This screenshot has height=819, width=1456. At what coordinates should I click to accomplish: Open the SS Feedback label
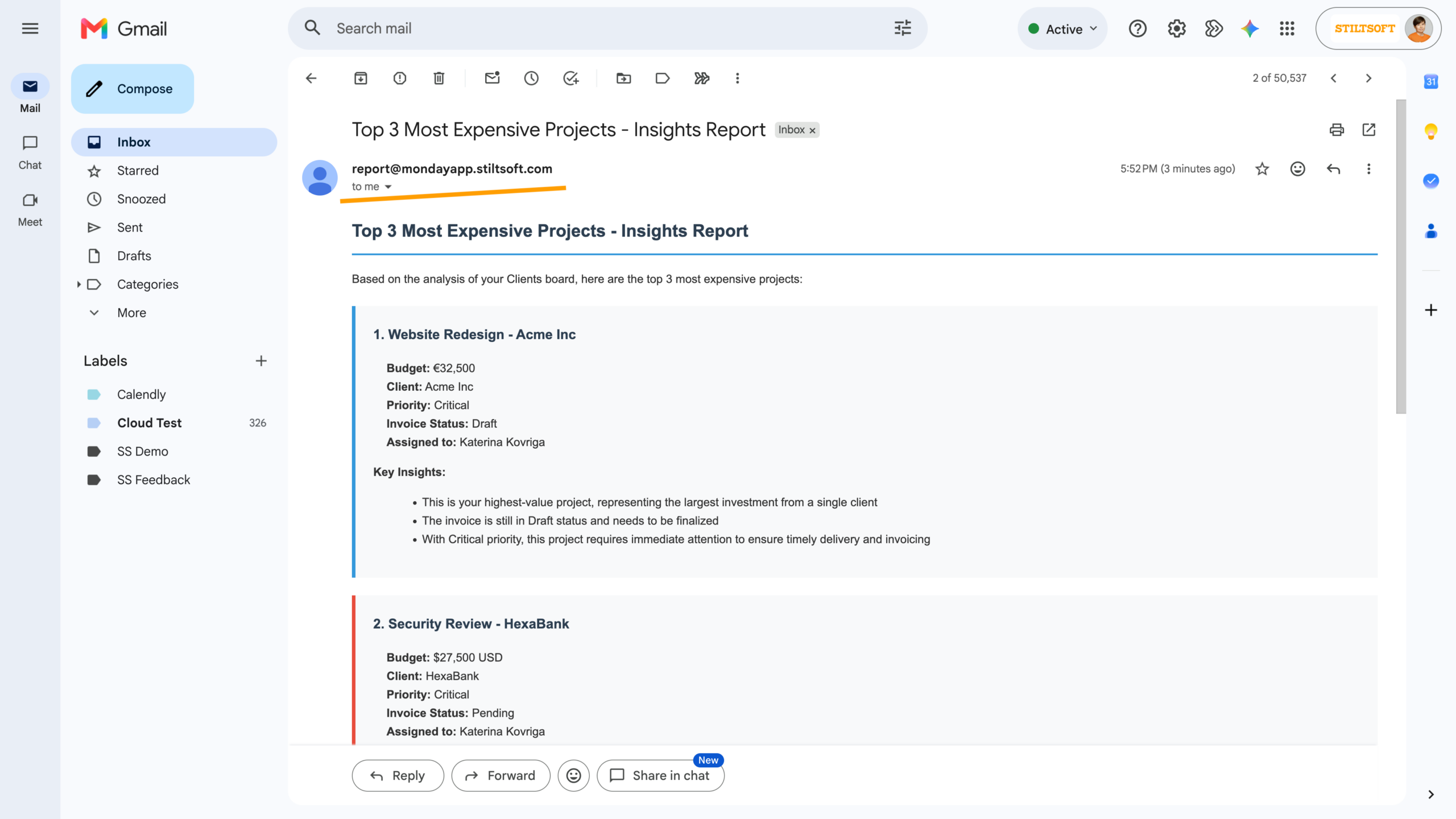(x=174, y=480)
